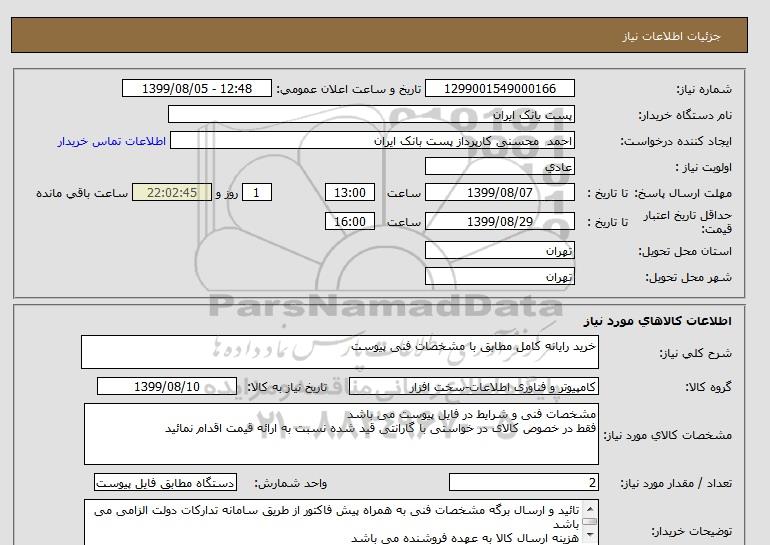Click the unit field دستگاه مطابق فایل پیوست

click(x=165, y=483)
